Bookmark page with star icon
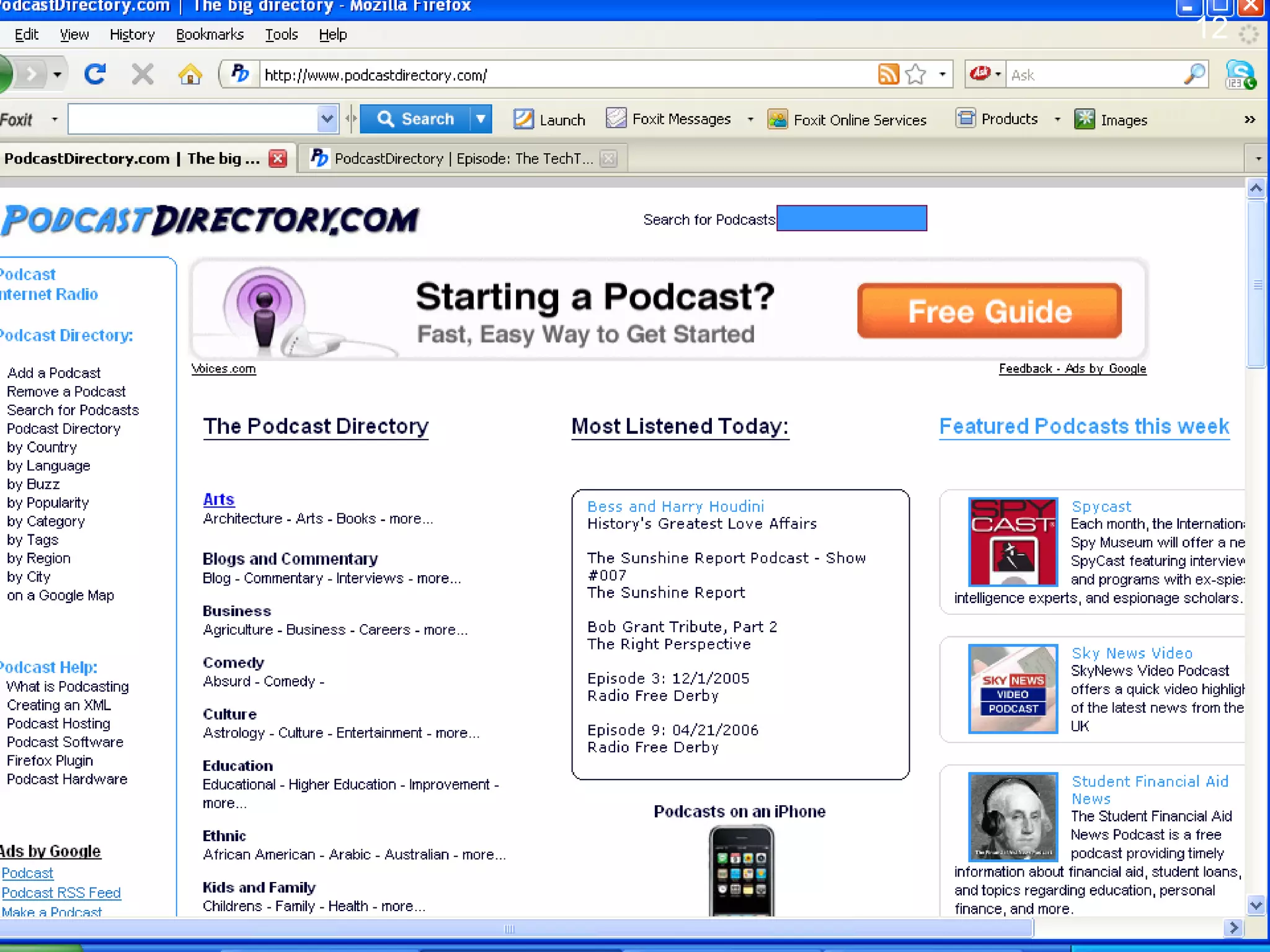The width and height of the screenshot is (1270, 952). [x=915, y=75]
